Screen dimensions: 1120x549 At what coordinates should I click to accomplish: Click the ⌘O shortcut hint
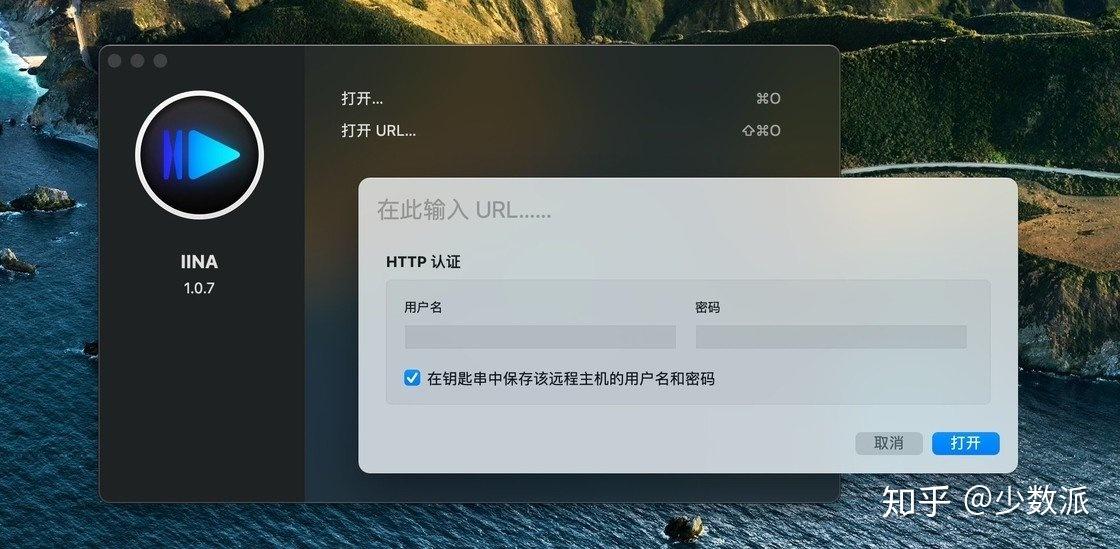[x=768, y=99]
